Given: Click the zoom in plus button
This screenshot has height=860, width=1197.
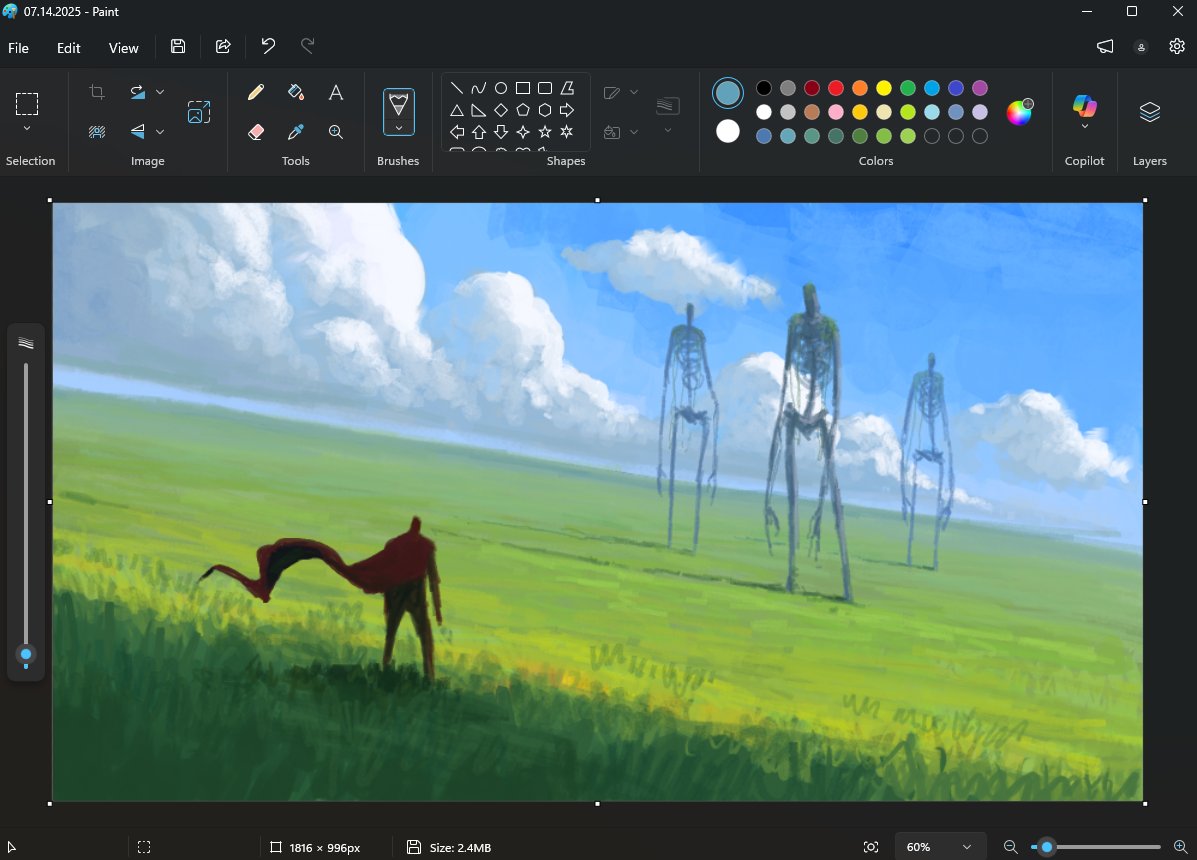Looking at the screenshot, I should click(x=1180, y=847).
